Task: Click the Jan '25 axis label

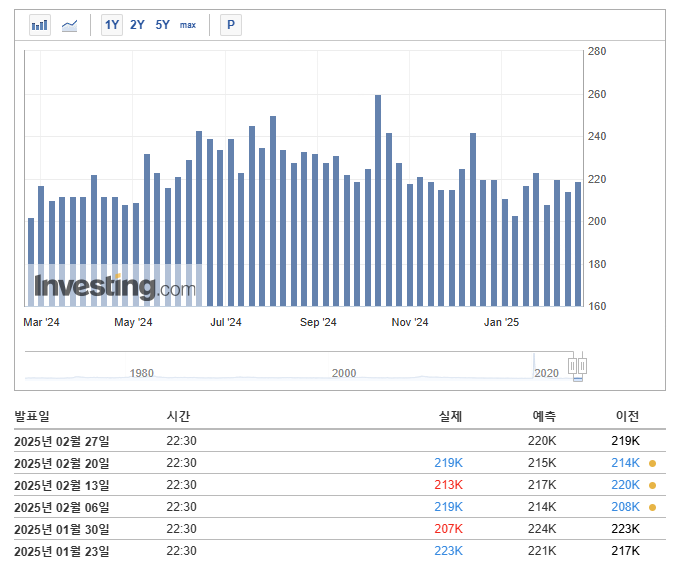Action: (x=501, y=322)
